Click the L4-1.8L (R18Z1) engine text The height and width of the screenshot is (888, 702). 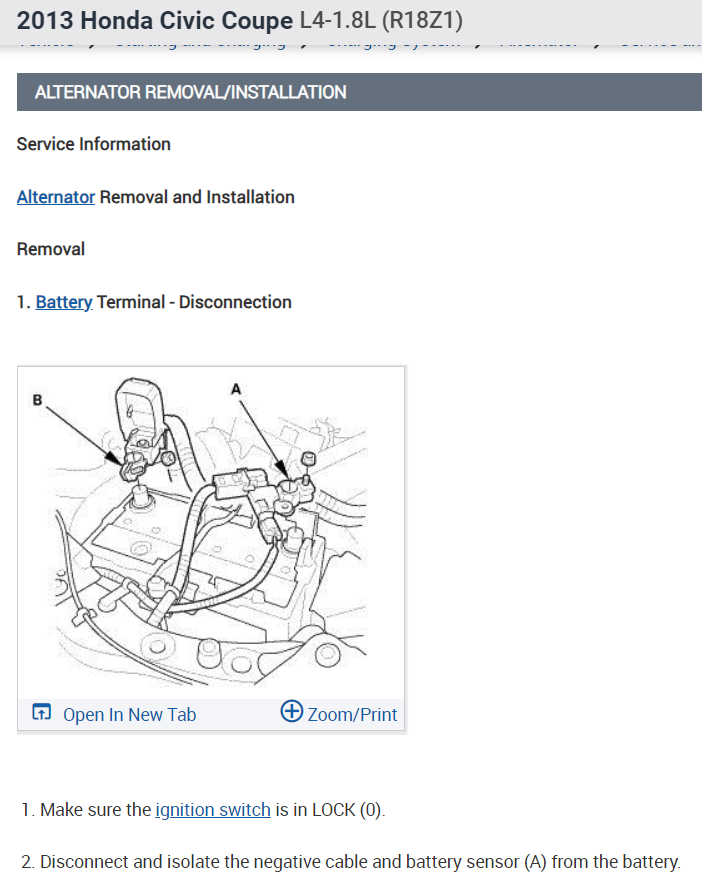click(x=381, y=20)
